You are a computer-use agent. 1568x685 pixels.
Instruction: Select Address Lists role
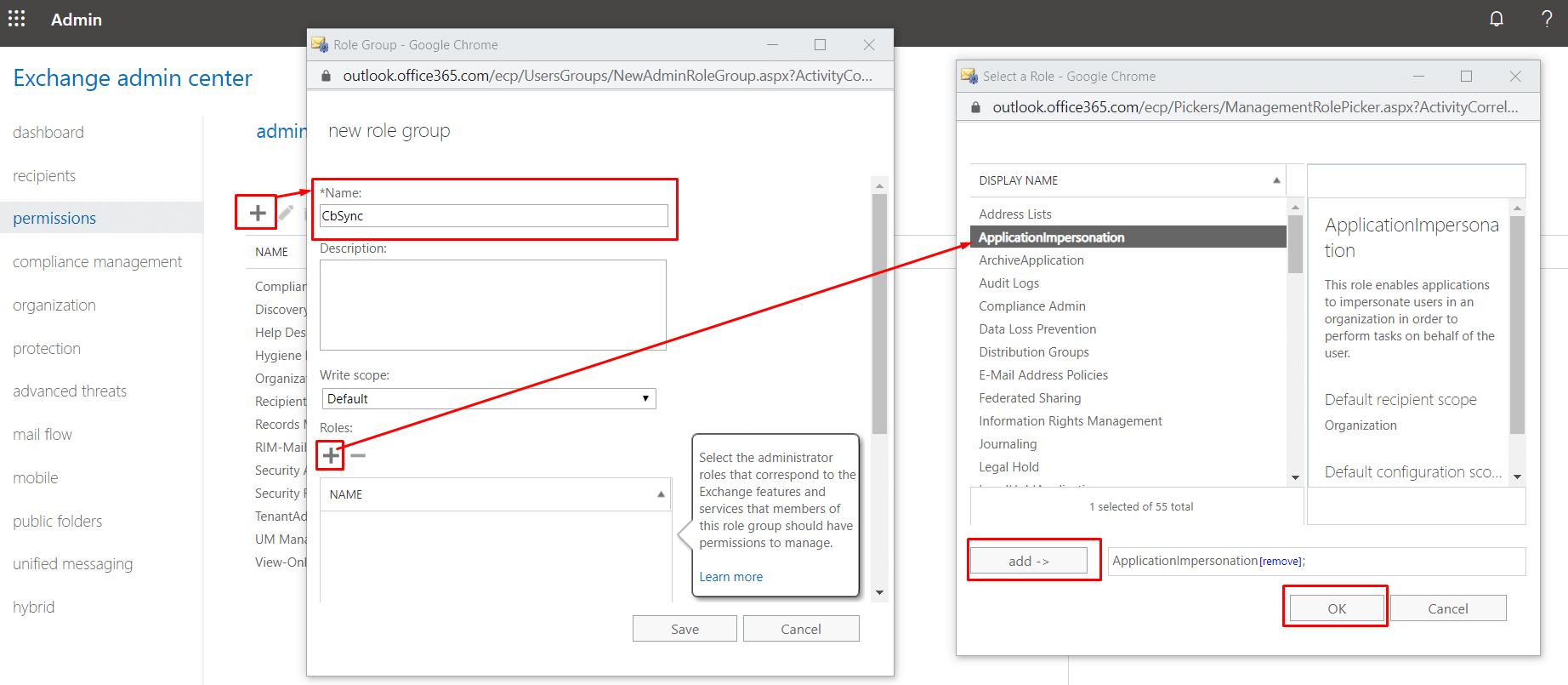tap(1015, 214)
